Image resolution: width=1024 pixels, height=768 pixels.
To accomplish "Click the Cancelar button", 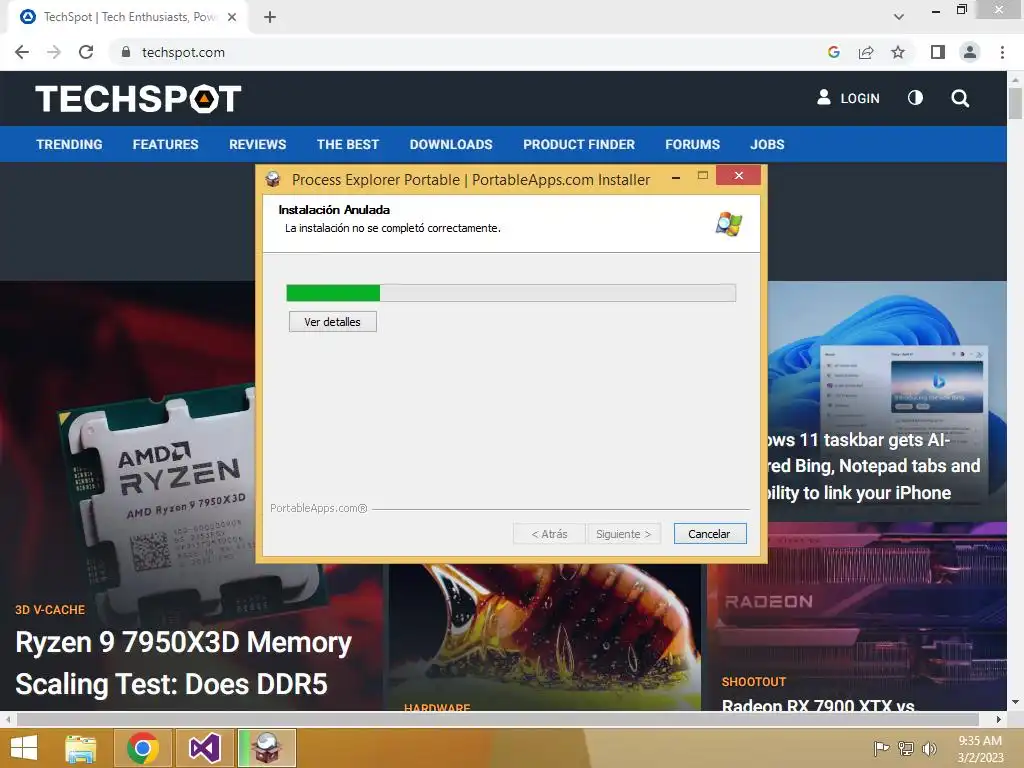I will coord(710,534).
